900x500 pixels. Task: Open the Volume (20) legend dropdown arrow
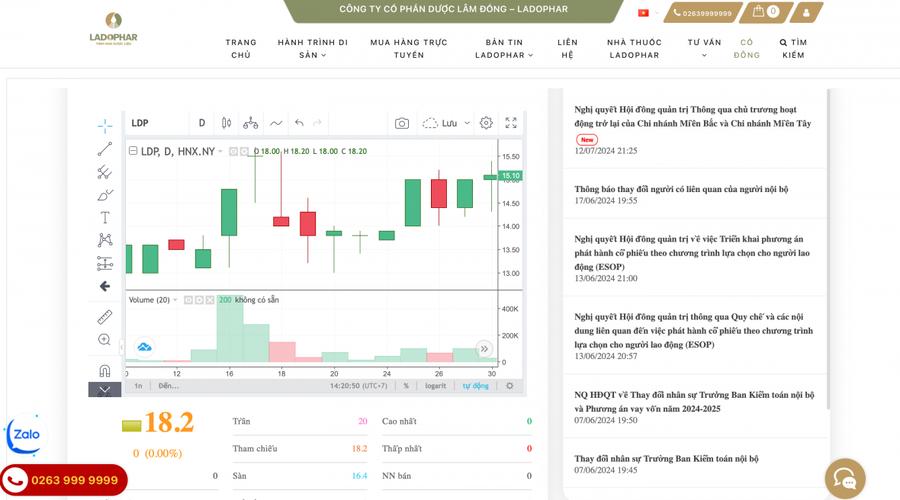175,300
